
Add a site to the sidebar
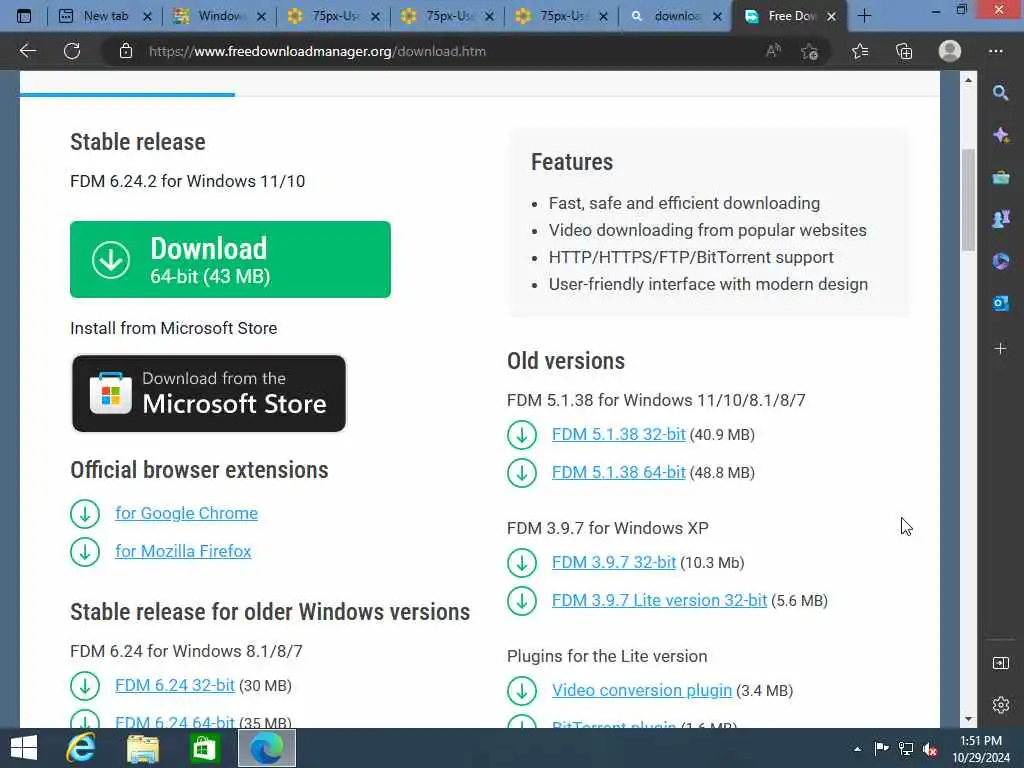[1000, 348]
